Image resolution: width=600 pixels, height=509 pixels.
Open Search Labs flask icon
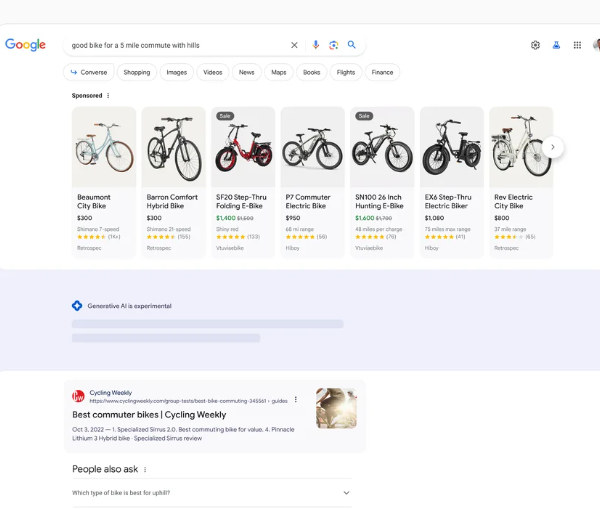tap(556, 45)
